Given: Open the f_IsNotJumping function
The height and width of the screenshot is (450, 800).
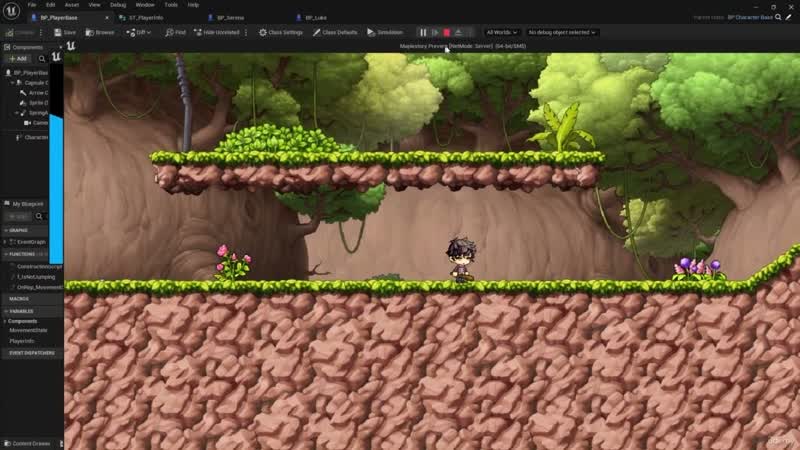Looking at the screenshot, I should coord(34,277).
